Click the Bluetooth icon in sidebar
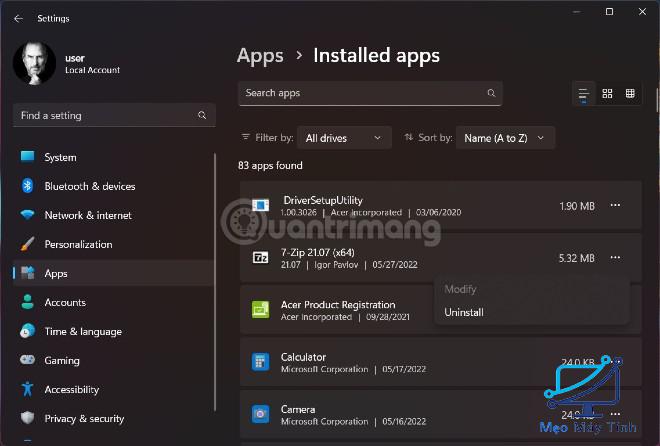660x446 pixels. [x=27, y=186]
